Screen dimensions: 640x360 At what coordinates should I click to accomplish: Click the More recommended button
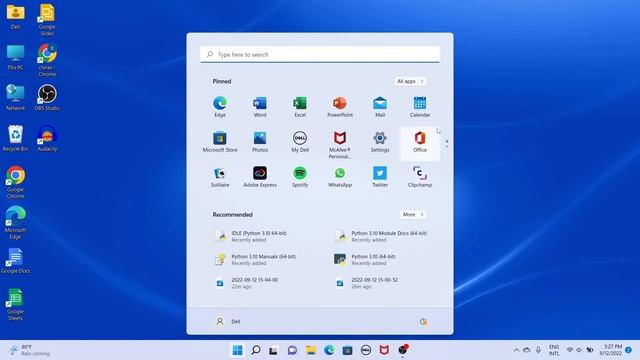click(413, 214)
